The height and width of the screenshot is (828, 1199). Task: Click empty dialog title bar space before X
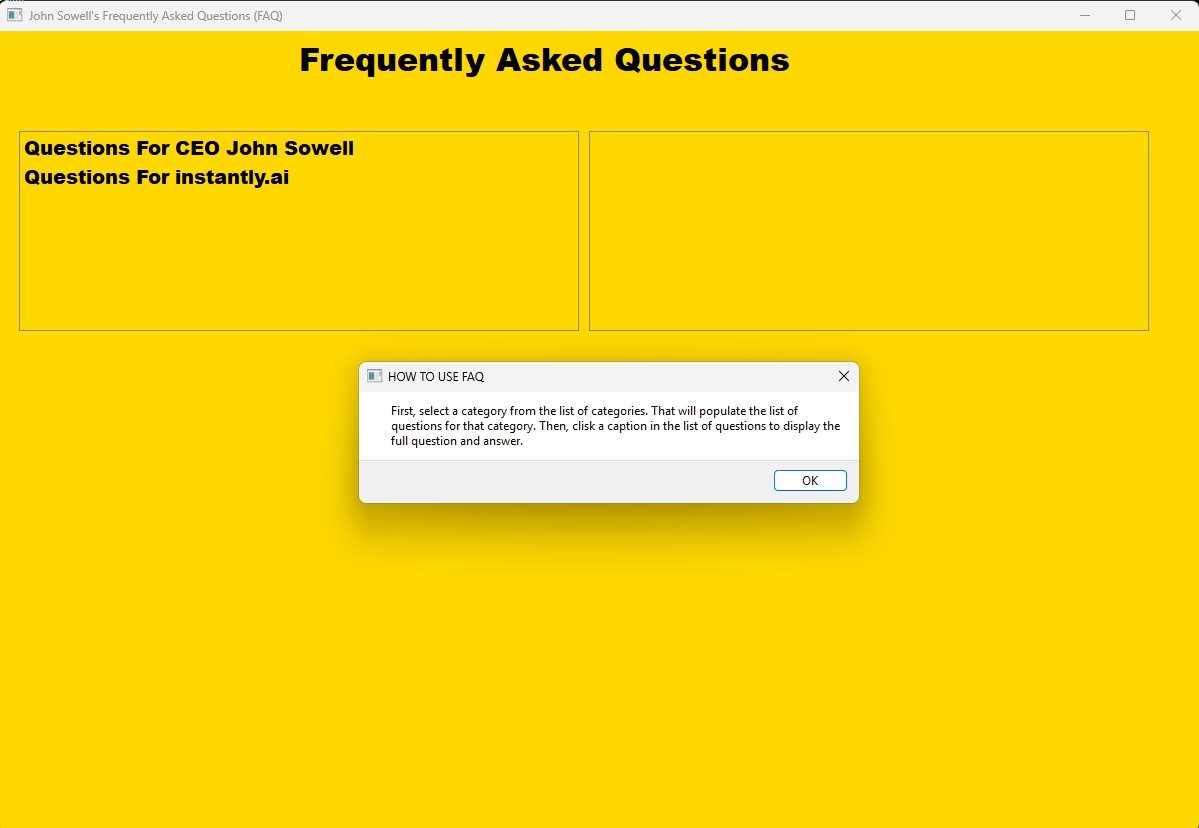pyautogui.click(x=660, y=377)
